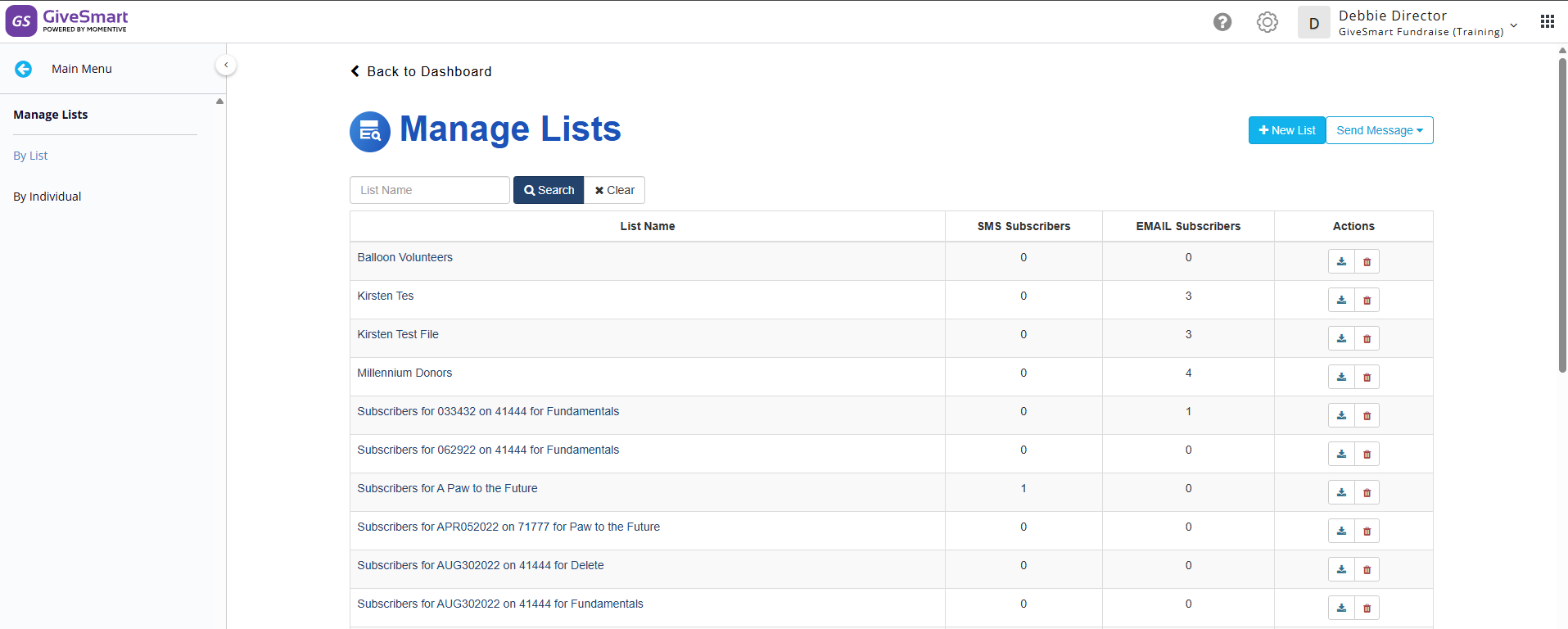
Task: Click the sidebar scroll up arrow
Action: coord(219,101)
